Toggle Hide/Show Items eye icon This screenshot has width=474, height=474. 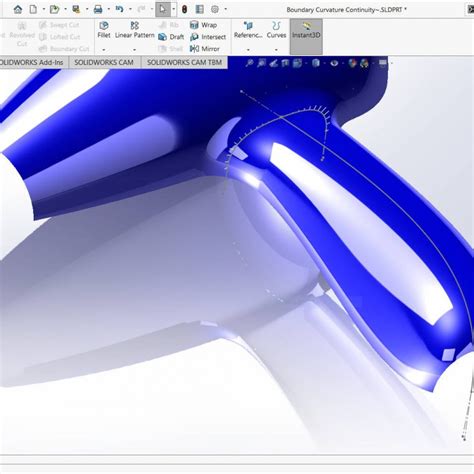click(334, 63)
